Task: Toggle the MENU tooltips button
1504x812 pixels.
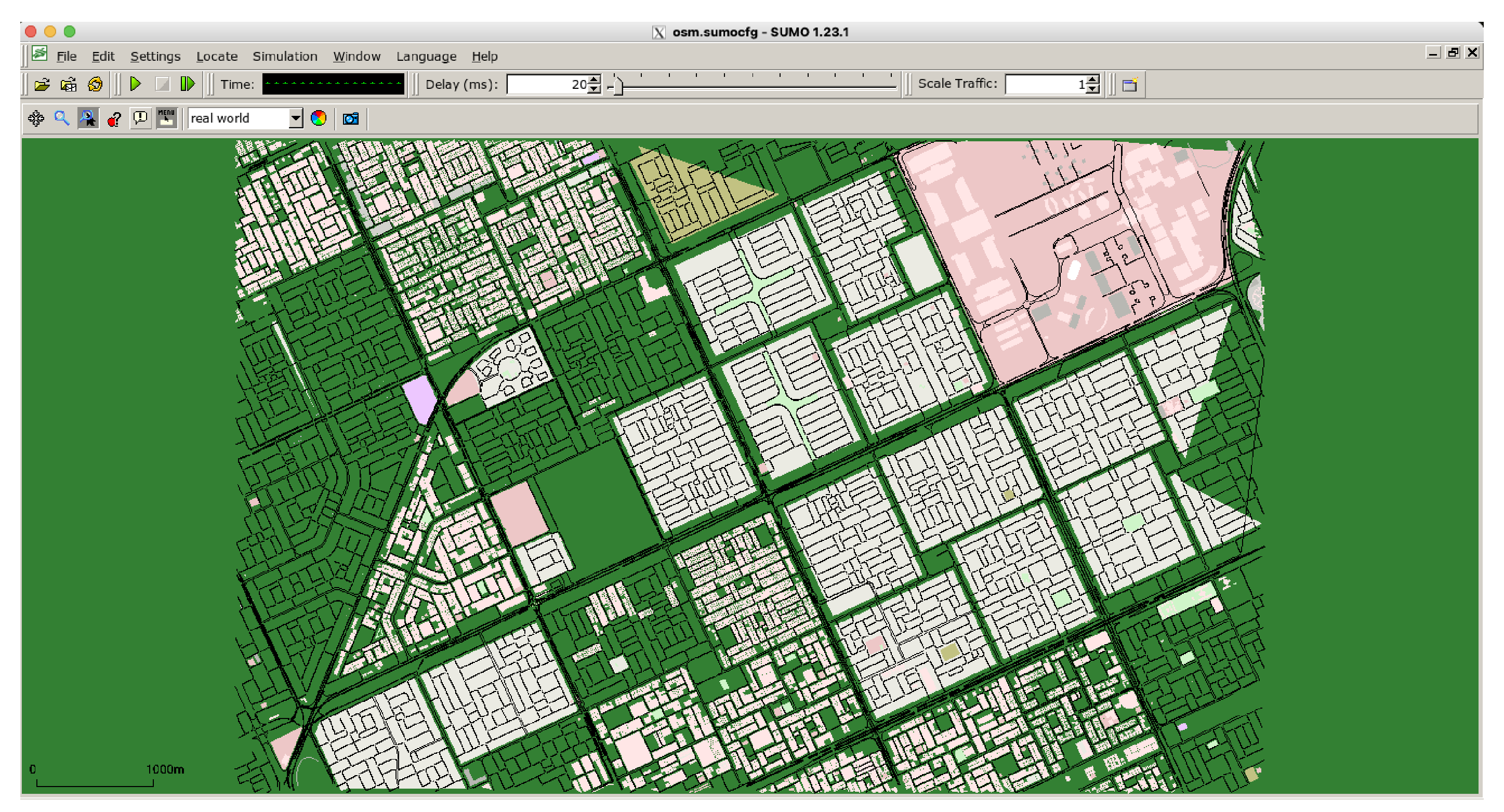Action: [166, 118]
